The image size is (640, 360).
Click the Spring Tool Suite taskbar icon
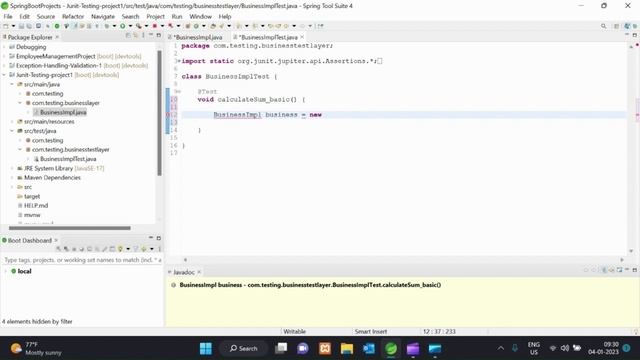391,349
